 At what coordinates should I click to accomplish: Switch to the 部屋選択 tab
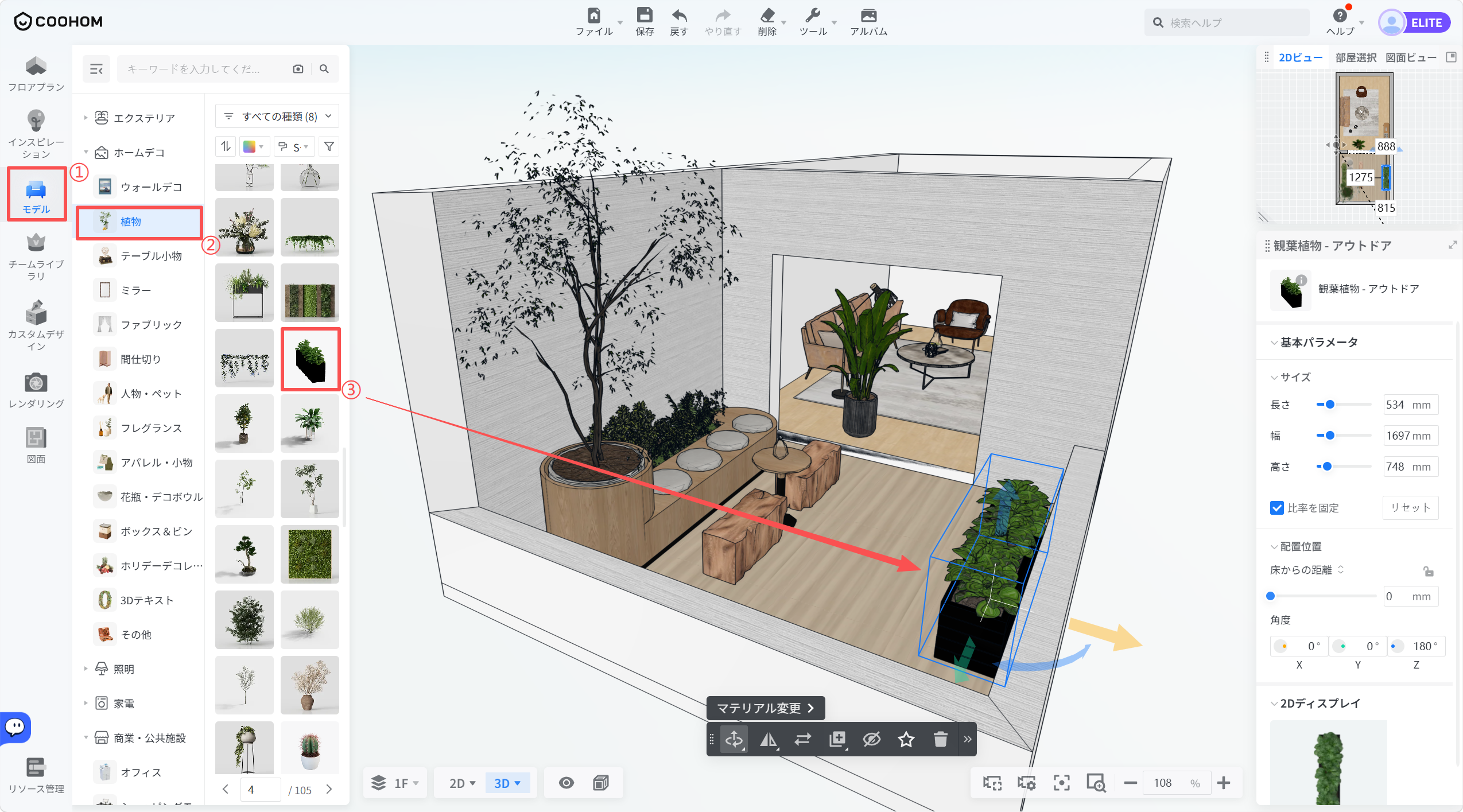[1356, 57]
